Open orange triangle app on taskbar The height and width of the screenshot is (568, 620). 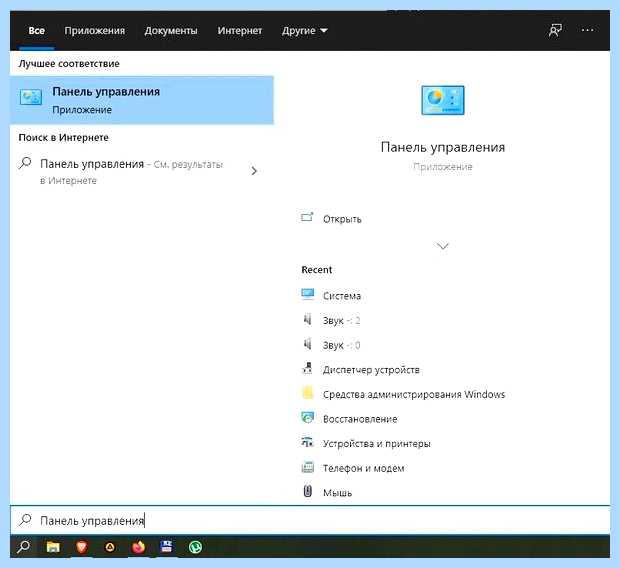pyautogui.click(x=110, y=547)
